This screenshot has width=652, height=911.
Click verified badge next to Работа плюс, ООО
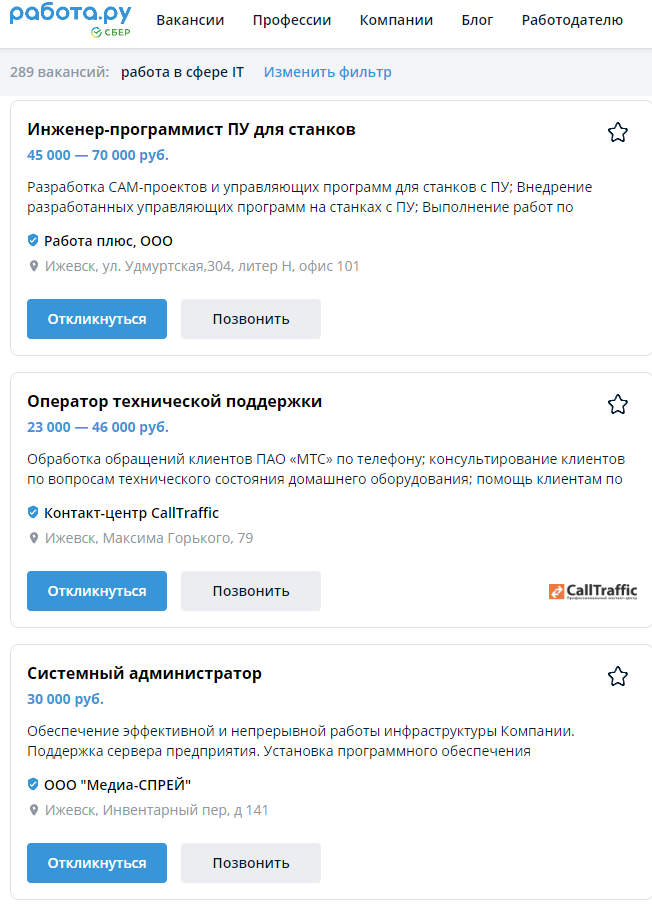click(x=33, y=240)
